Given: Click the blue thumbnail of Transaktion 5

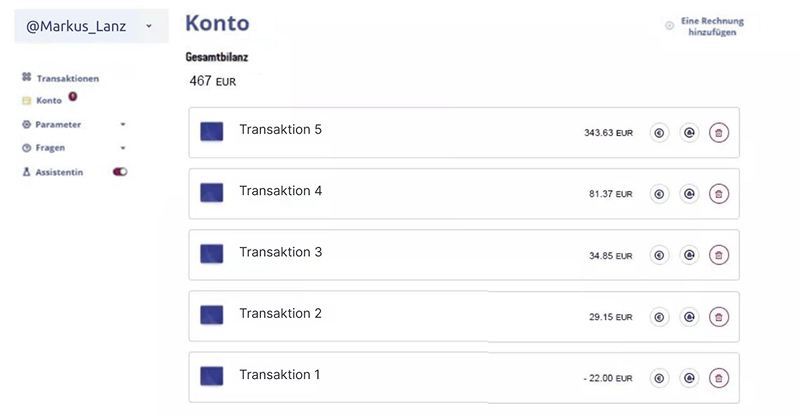Looking at the screenshot, I should (211, 131).
